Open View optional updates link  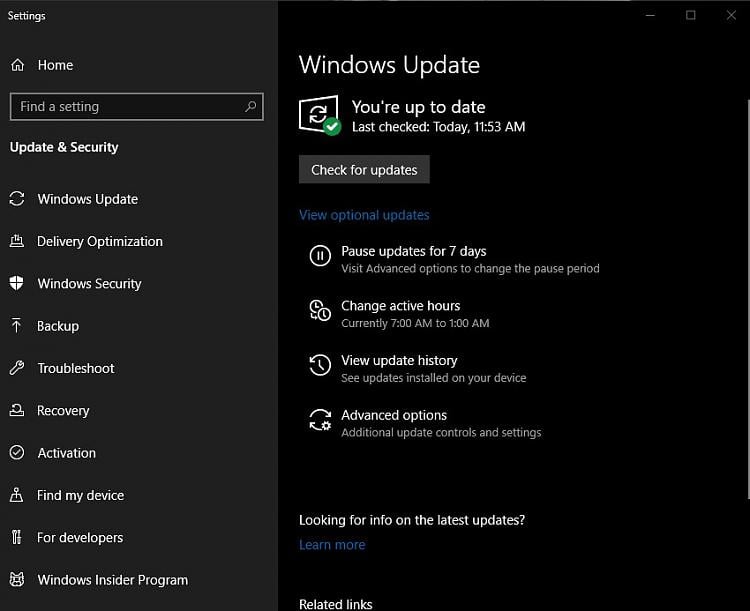364,215
